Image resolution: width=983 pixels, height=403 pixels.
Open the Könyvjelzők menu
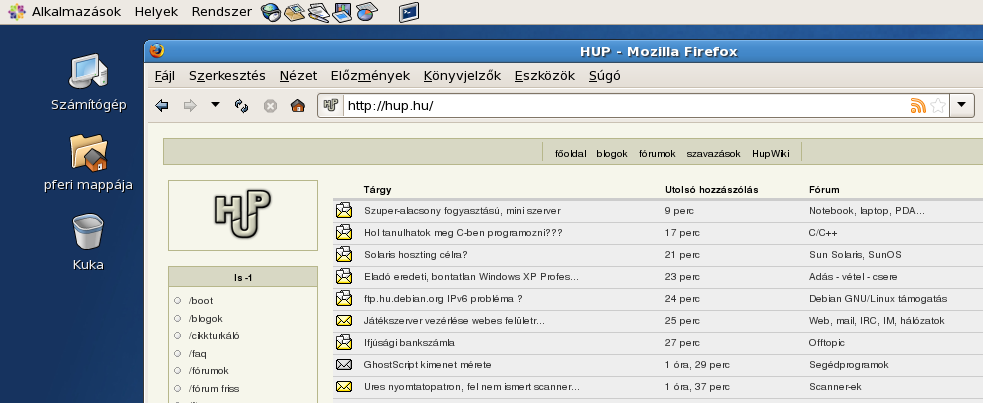coord(461,75)
